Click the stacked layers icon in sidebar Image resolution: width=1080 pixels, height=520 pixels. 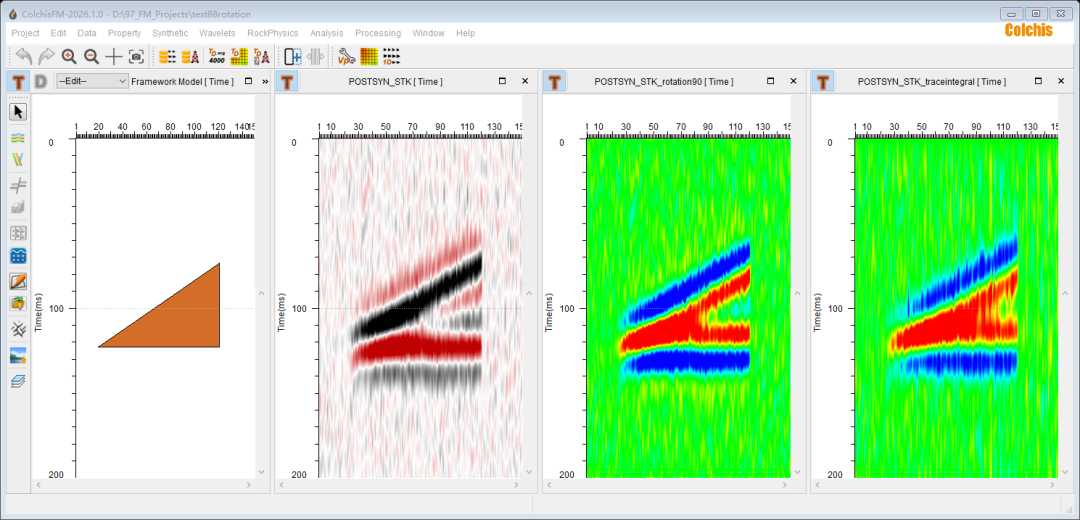coord(18,380)
